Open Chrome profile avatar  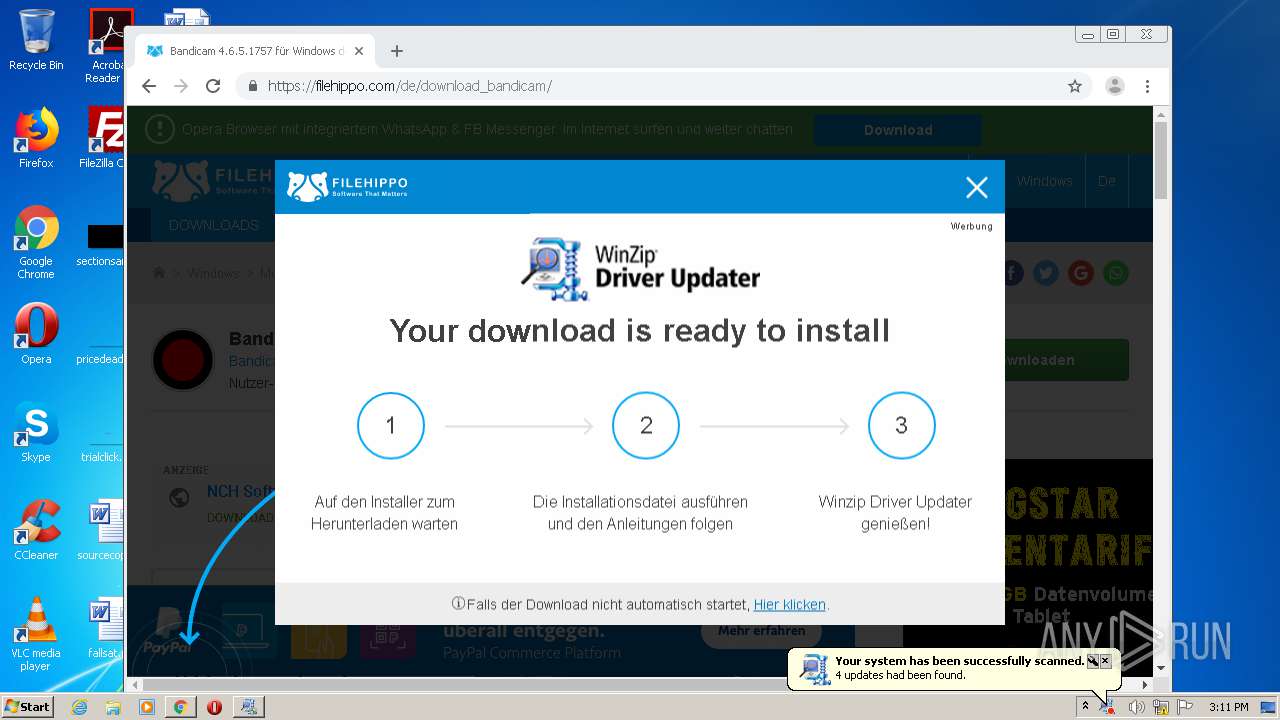click(x=1114, y=86)
